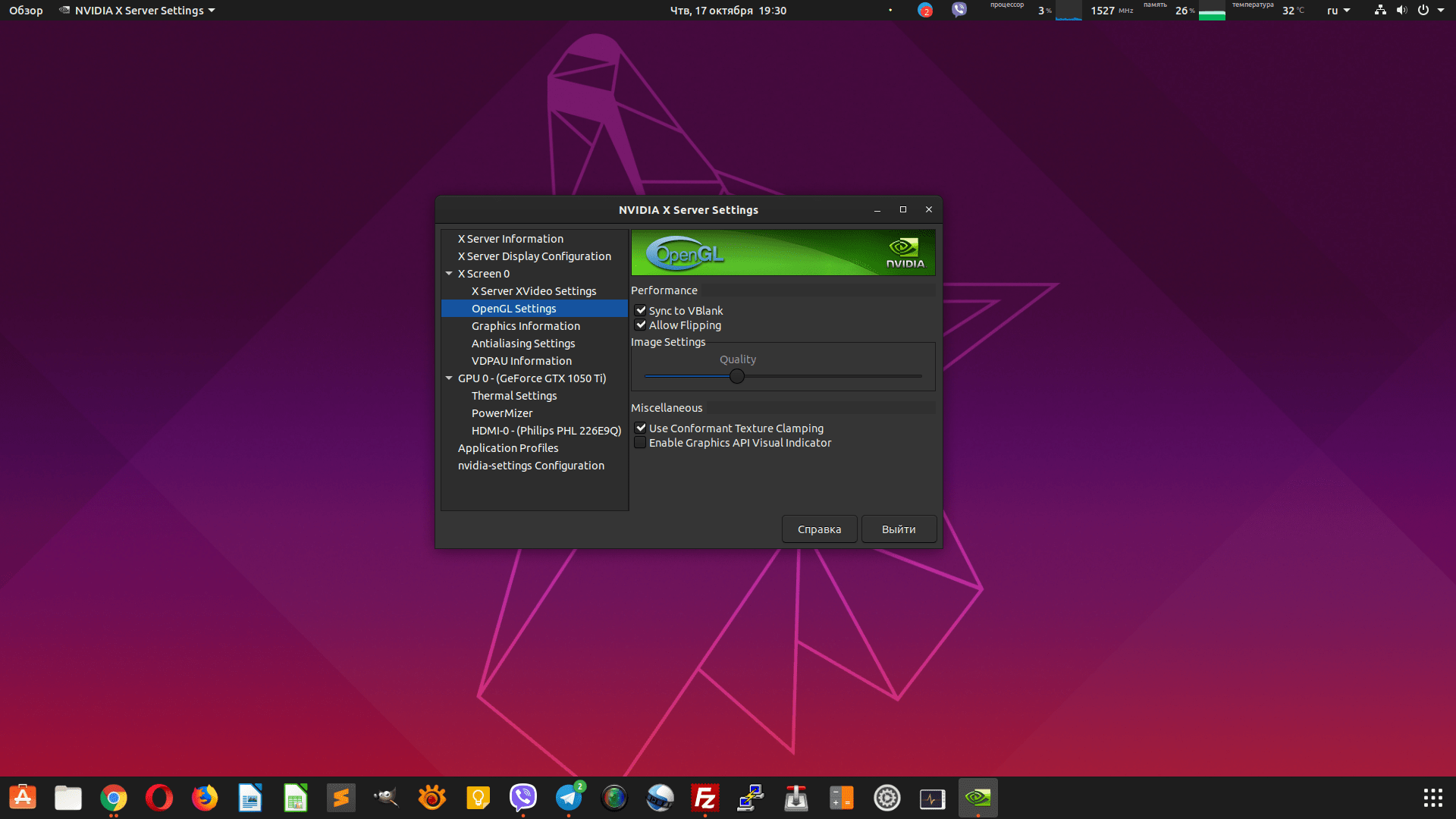
Task: Click the Выйти quit button
Action: 899,529
